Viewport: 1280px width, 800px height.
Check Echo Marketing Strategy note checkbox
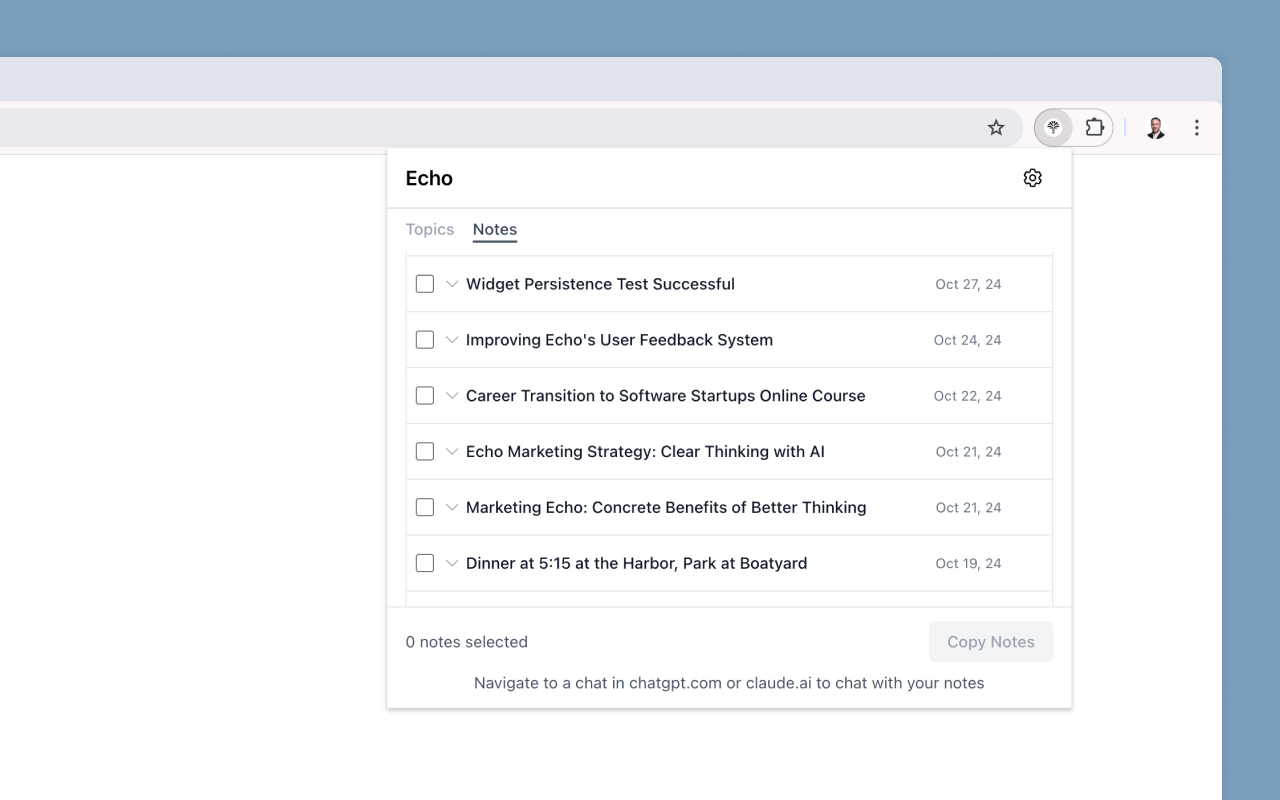(x=425, y=452)
